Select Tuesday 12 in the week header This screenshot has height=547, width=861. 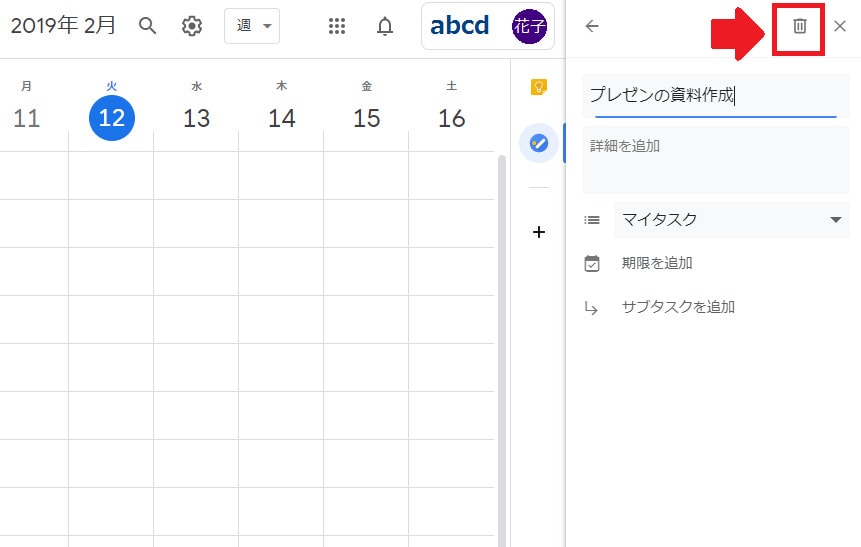[112, 118]
